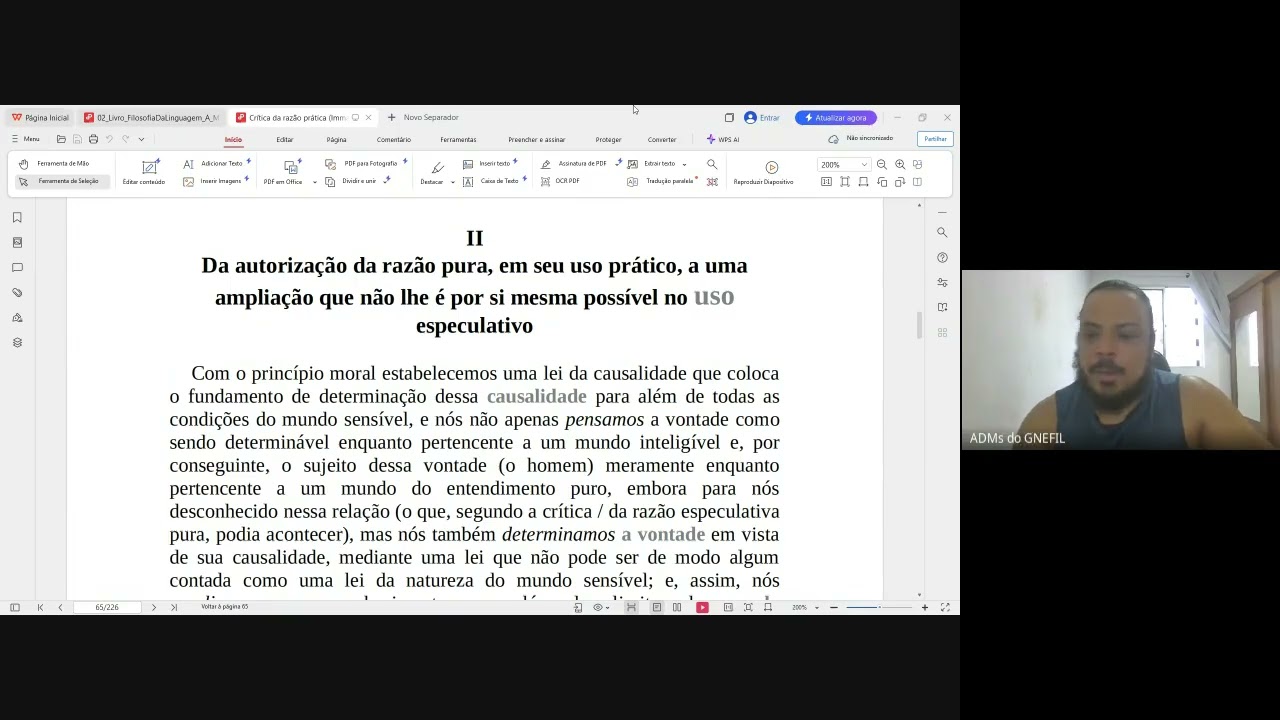Viewport: 1280px width, 720px height.
Task: Open the search magnifier in the ribbon
Action: [x=712, y=164]
